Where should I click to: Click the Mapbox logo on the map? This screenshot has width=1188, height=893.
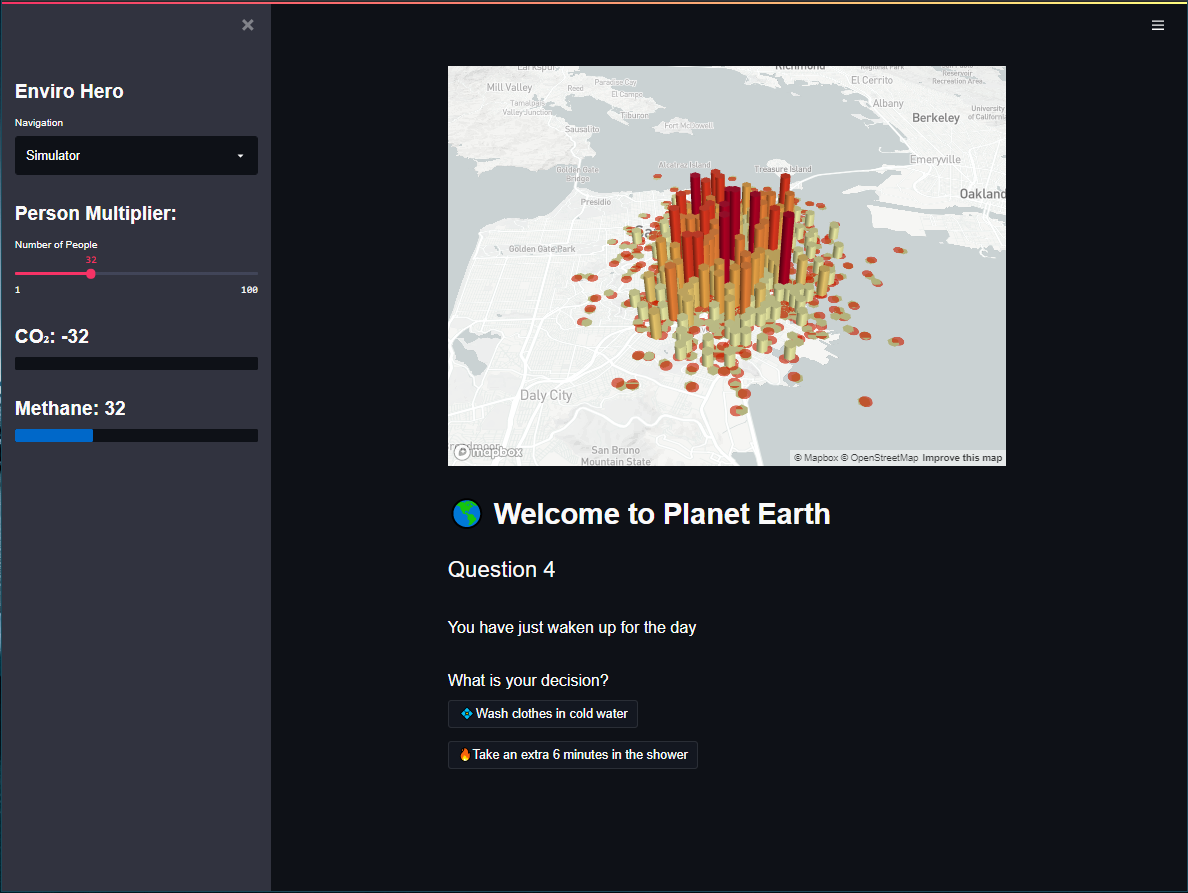click(488, 452)
